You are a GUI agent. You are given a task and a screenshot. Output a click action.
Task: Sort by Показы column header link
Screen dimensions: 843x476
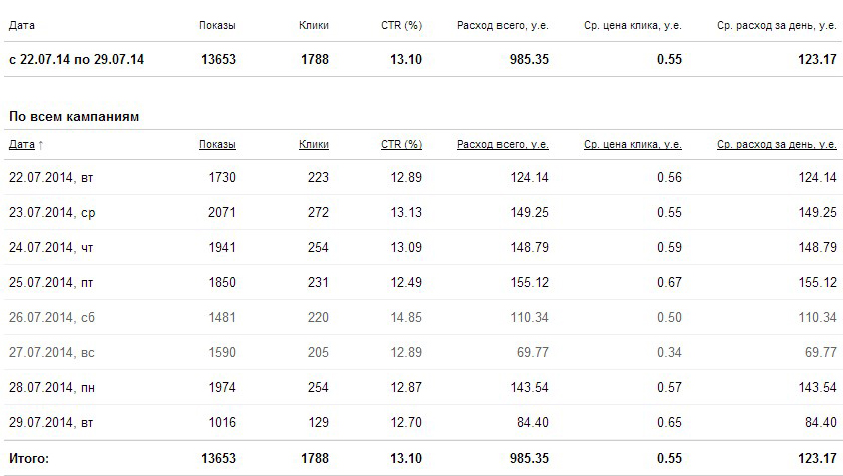click(x=217, y=145)
